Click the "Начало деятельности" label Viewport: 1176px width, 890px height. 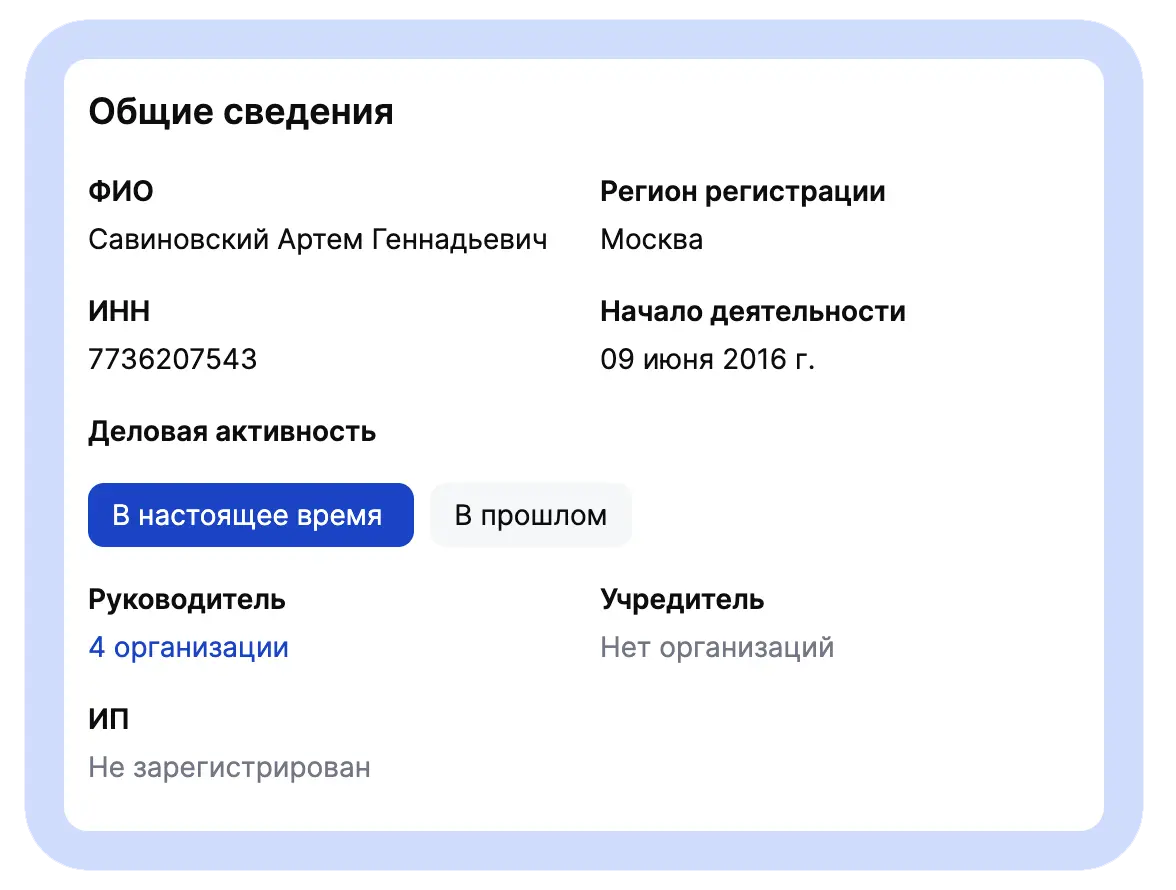pyautogui.click(x=753, y=311)
